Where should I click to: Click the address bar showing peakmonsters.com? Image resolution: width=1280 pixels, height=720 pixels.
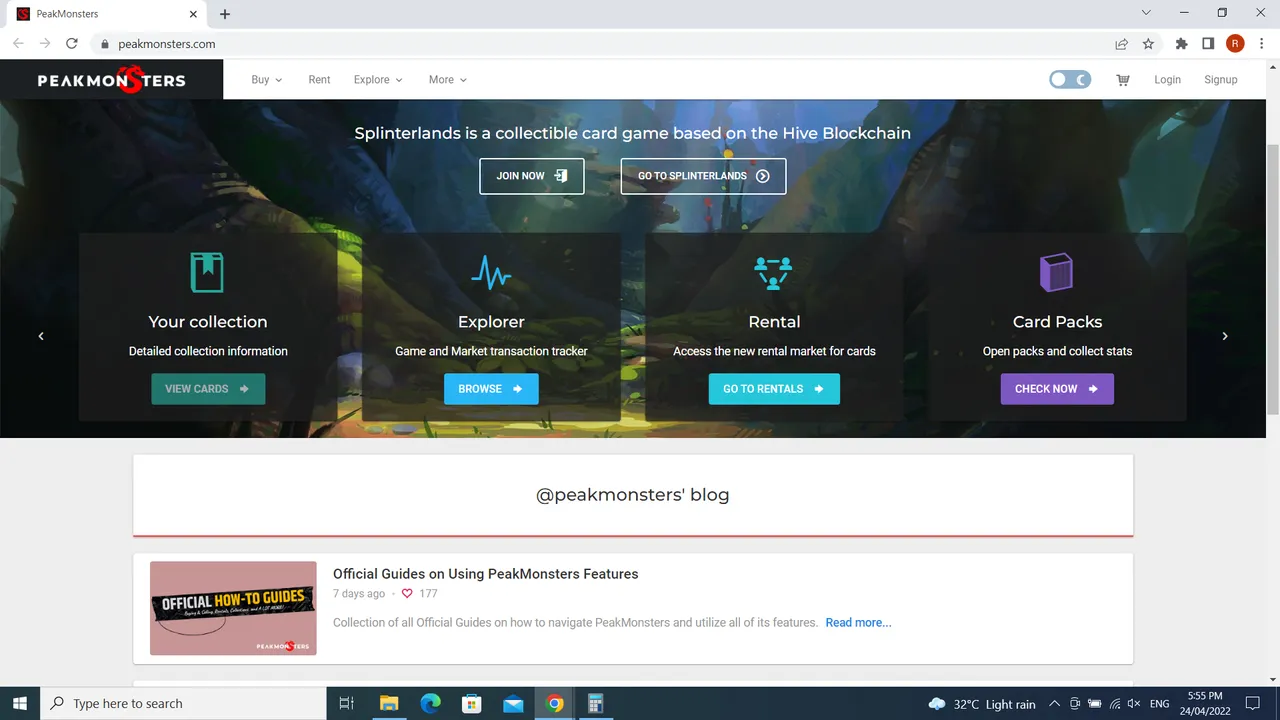point(600,44)
